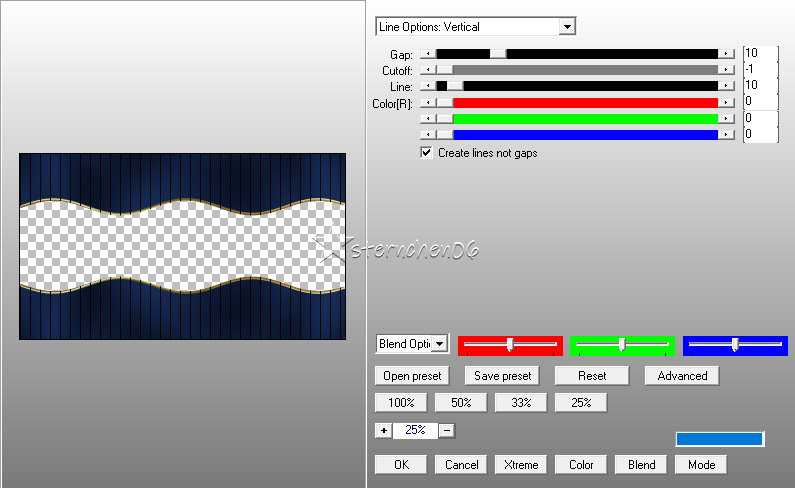Click the right arrow of Gap slider

pos(727,54)
